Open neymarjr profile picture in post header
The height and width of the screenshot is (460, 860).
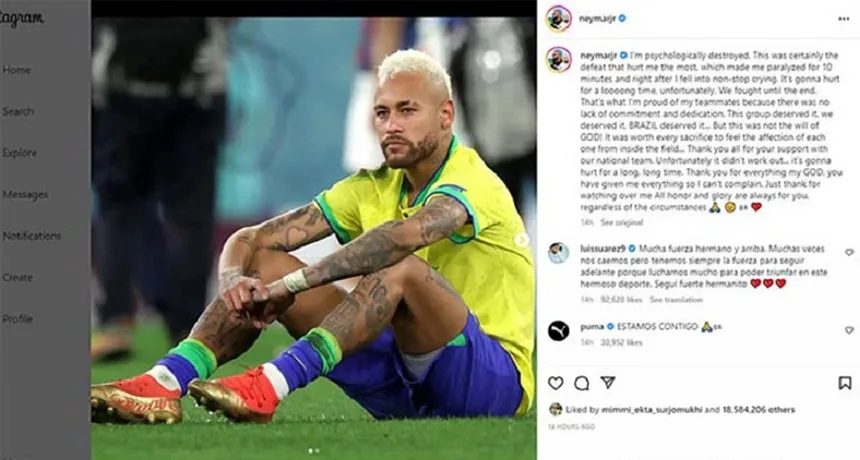click(558, 19)
